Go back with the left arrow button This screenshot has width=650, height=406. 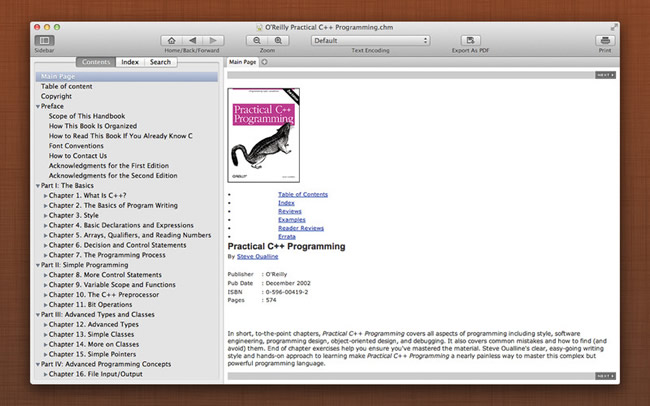pos(194,40)
